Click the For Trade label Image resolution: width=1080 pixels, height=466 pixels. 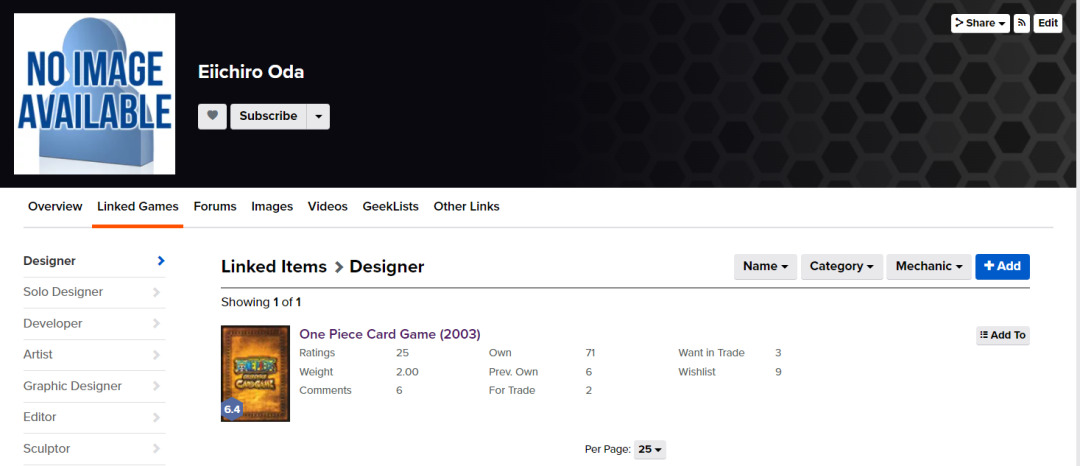click(x=512, y=390)
